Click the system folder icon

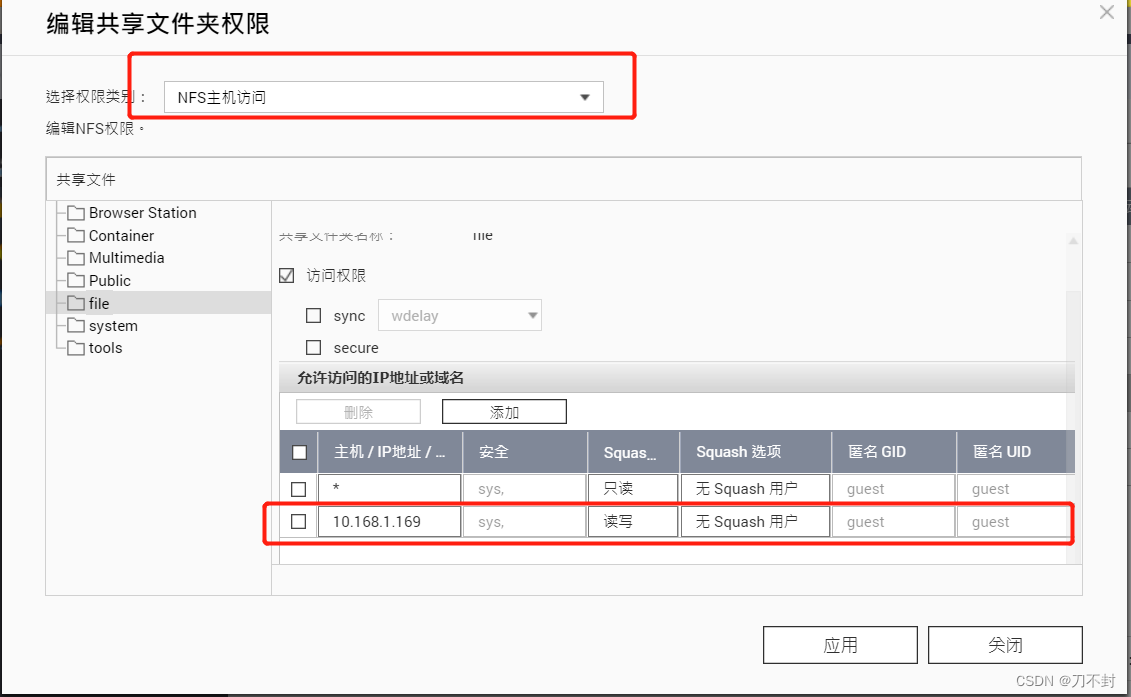coord(76,325)
